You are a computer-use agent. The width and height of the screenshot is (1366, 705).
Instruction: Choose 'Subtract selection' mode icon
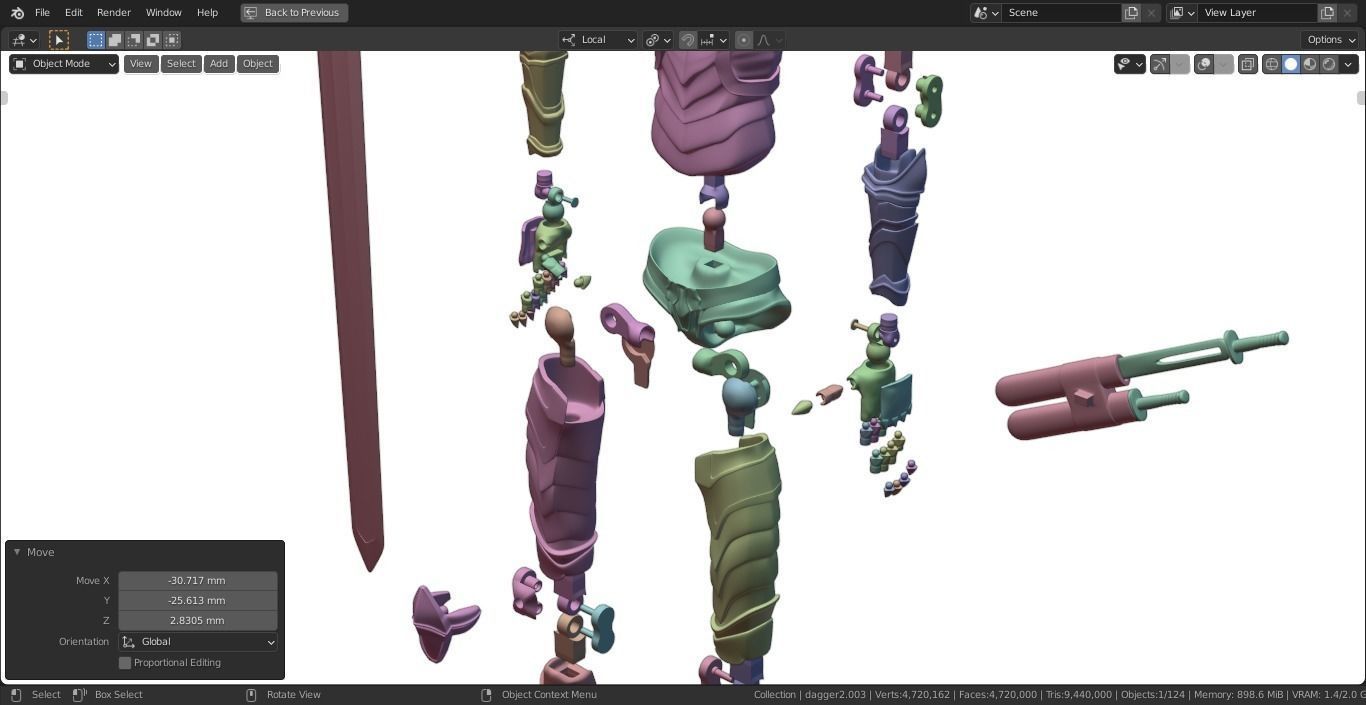pyautogui.click(x=134, y=40)
